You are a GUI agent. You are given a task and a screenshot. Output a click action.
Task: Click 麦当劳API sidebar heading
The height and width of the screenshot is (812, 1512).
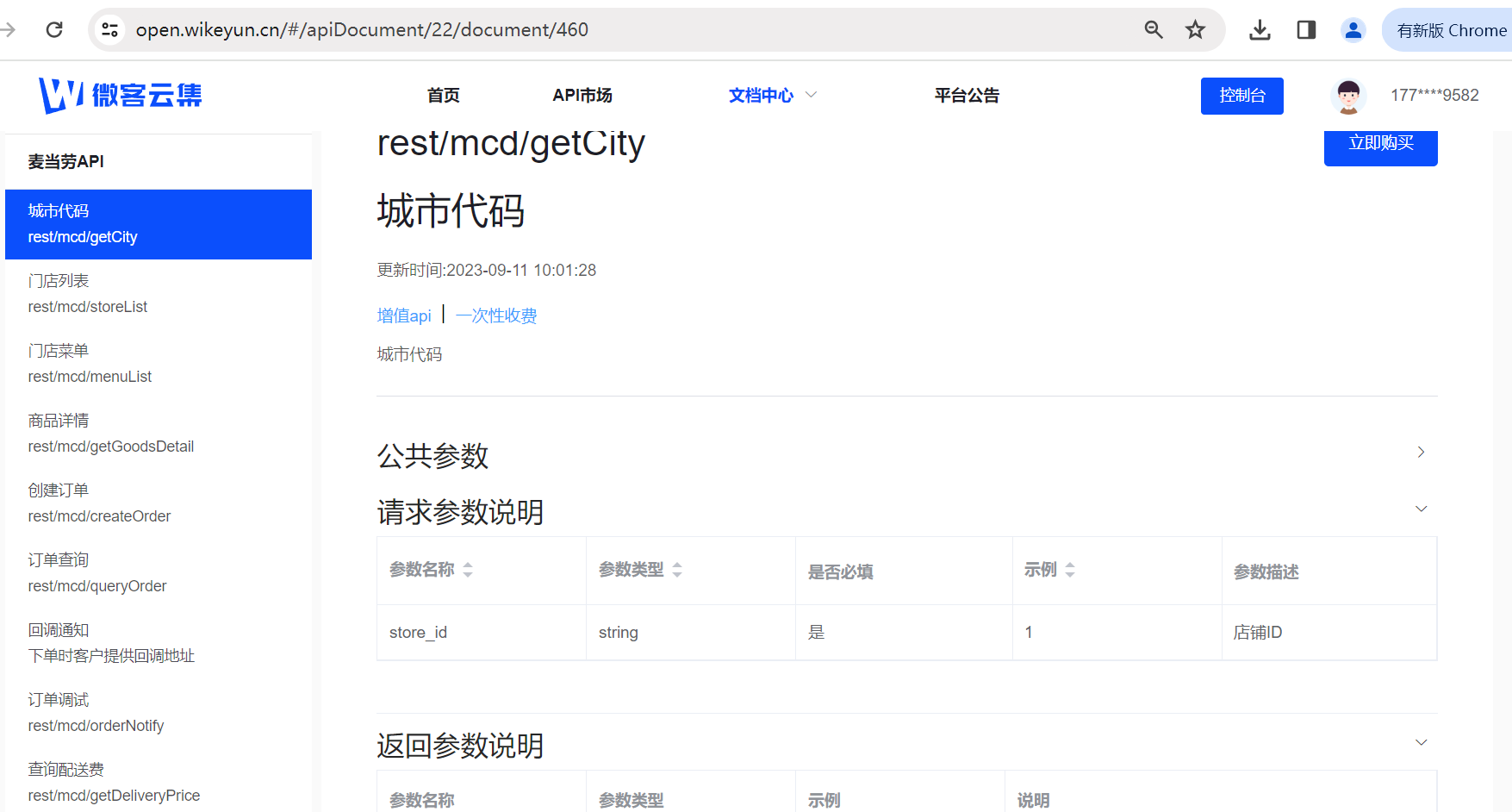click(x=66, y=161)
